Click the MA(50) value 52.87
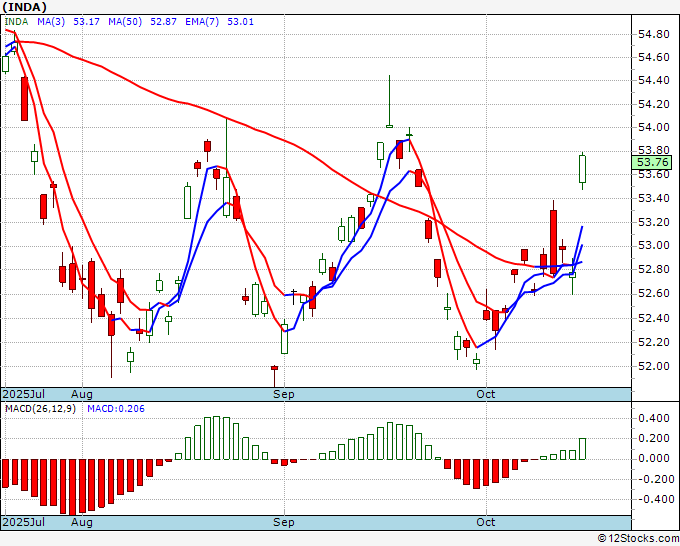This screenshot has width=680, height=546. pyautogui.click(x=163, y=22)
